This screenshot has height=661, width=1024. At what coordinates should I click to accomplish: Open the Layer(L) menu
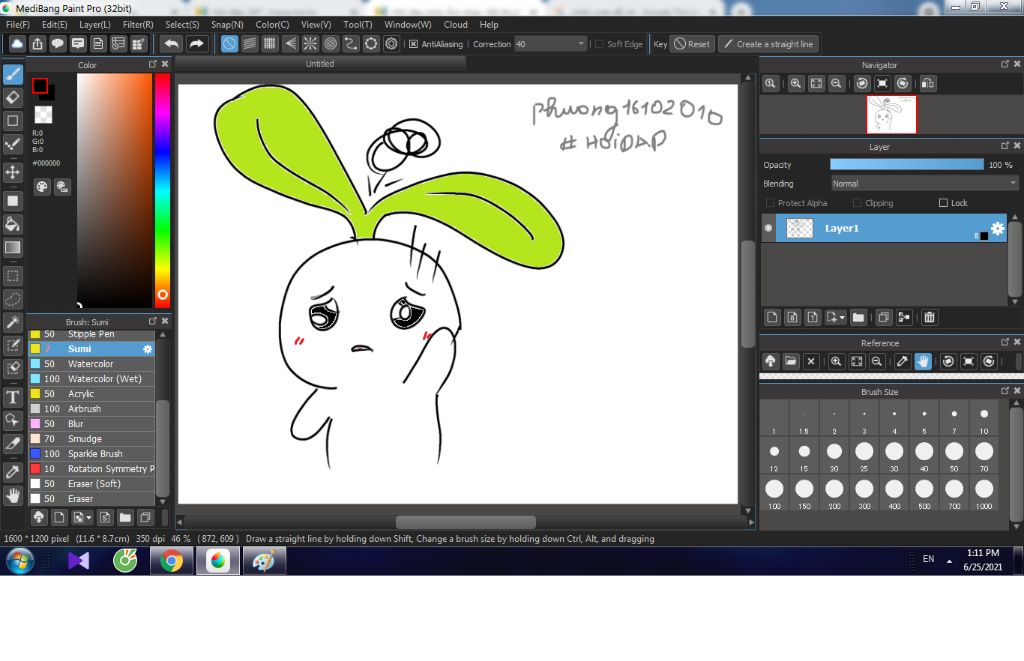pos(95,24)
